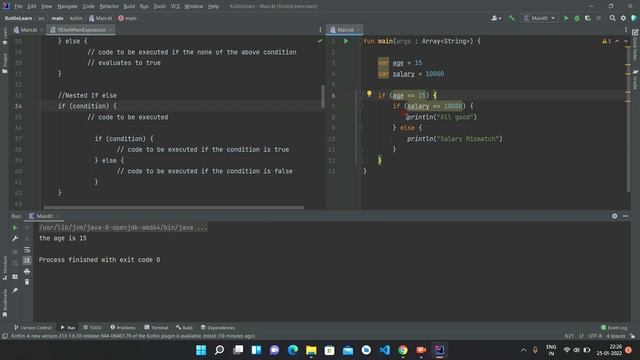Screen dimensions: 640x360
Task: Click the 4 spaces indent setting
Action: (x=616, y=336)
